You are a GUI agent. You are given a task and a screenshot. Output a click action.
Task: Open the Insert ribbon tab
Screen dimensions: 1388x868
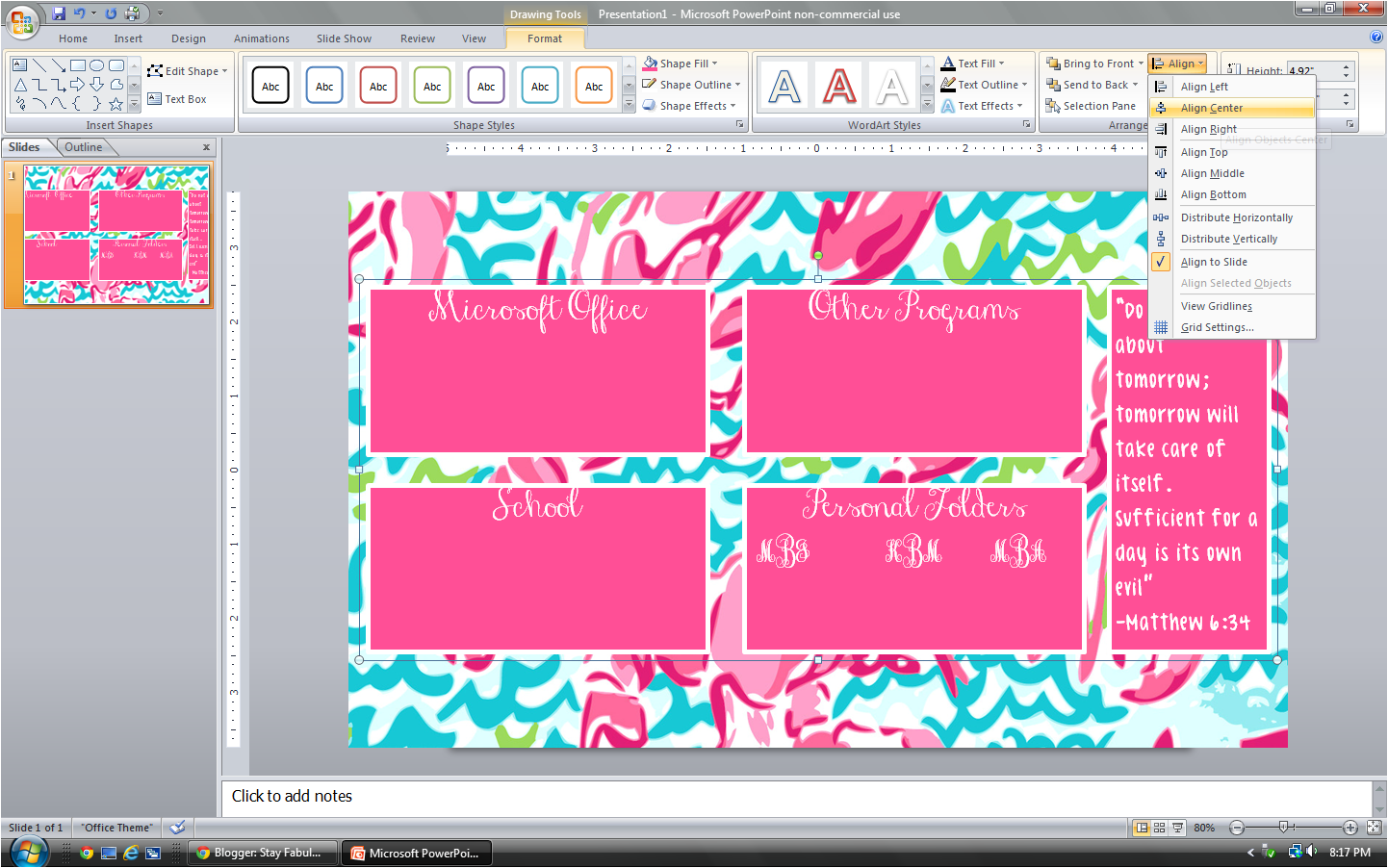click(x=128, y=38)
